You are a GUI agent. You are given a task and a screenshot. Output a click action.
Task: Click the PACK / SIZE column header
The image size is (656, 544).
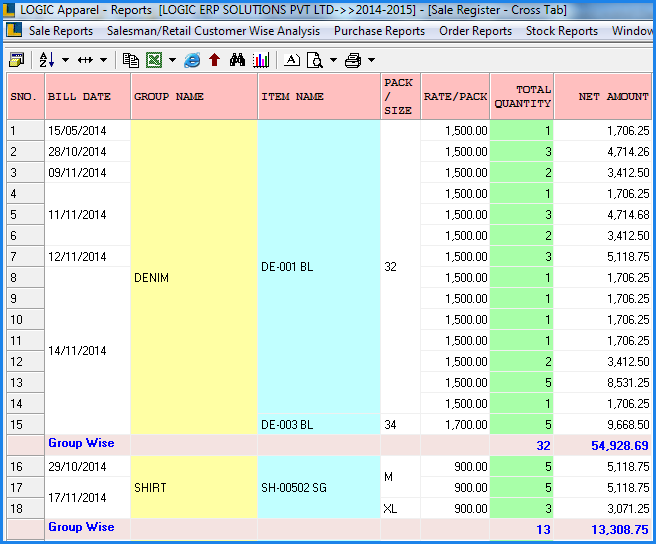(x=400, y=97)
